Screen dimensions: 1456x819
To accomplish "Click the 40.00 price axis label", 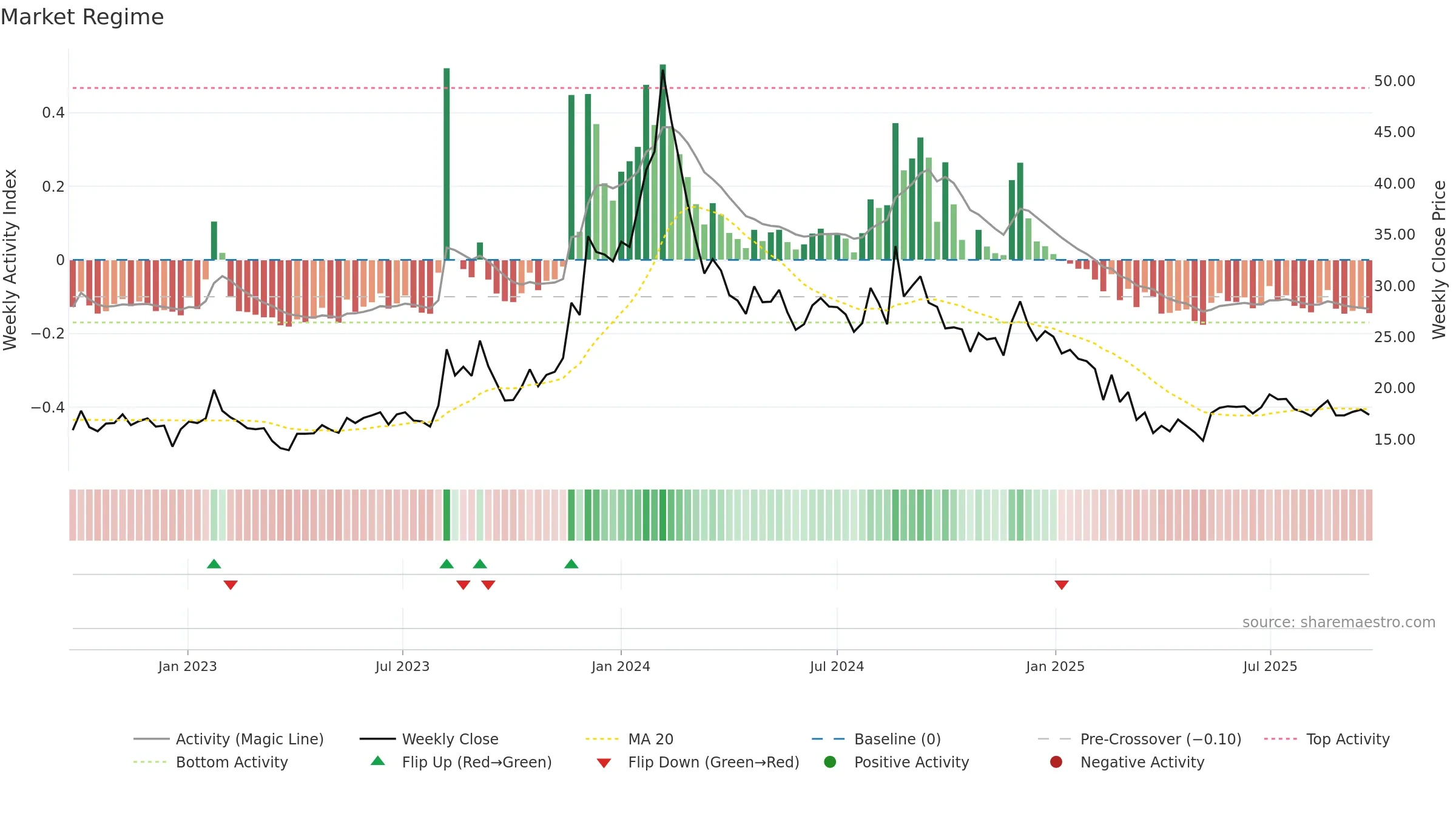I will coord(1395,183).
